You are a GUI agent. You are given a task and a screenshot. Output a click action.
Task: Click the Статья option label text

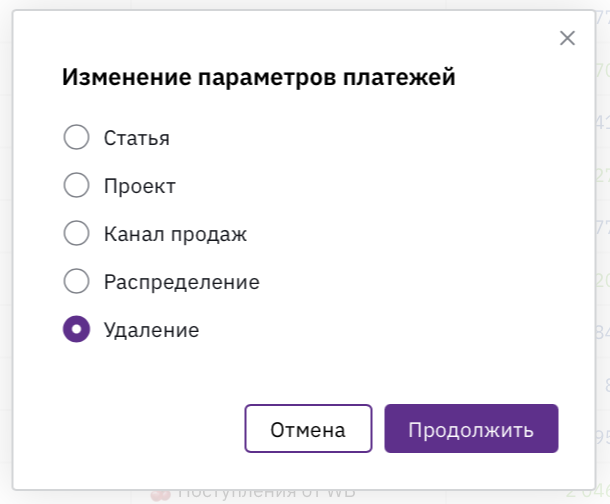point(137,138)
